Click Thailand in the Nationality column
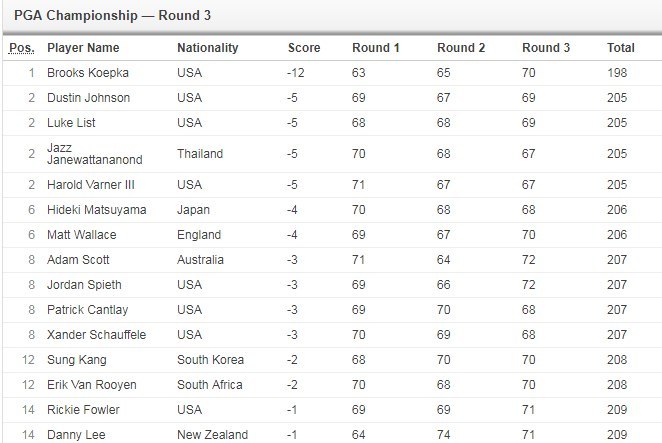 [x=200, y=154]
